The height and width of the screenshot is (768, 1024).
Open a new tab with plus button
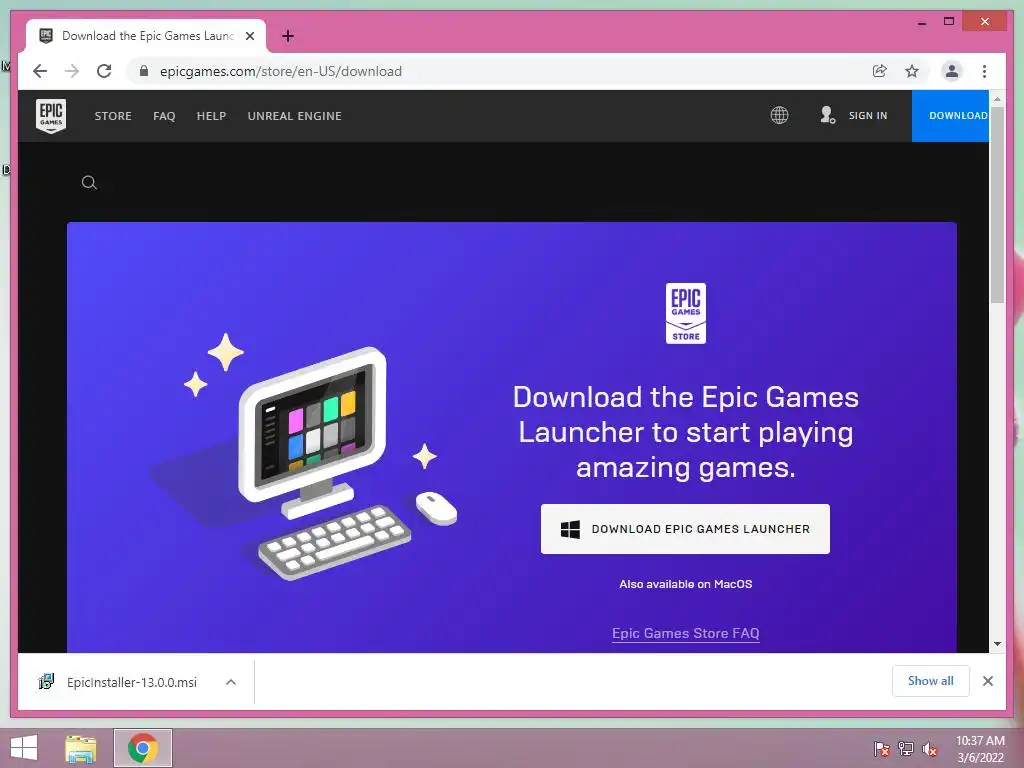[x=288, y=36]
